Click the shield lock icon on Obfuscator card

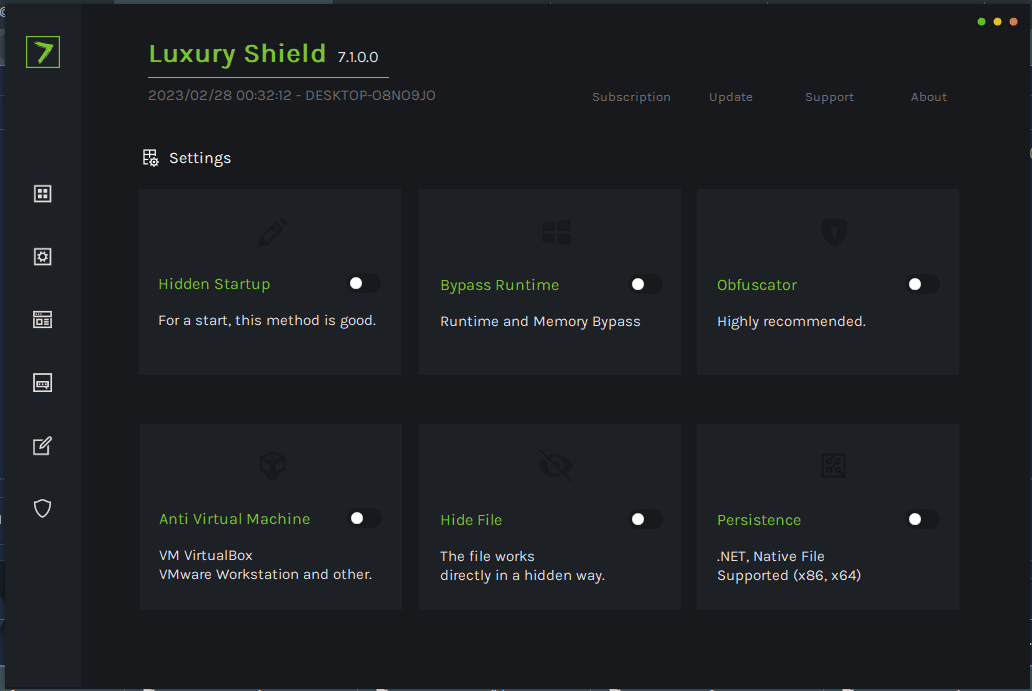pos(834,232)
